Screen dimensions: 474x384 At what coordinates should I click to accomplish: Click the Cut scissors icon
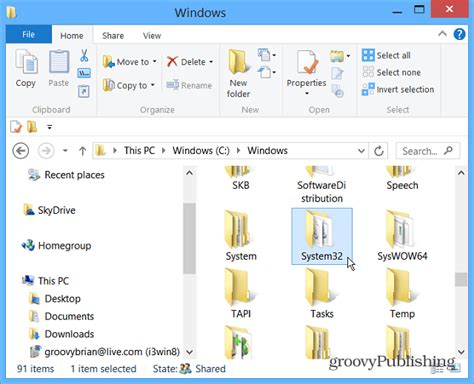coord(84,55)
